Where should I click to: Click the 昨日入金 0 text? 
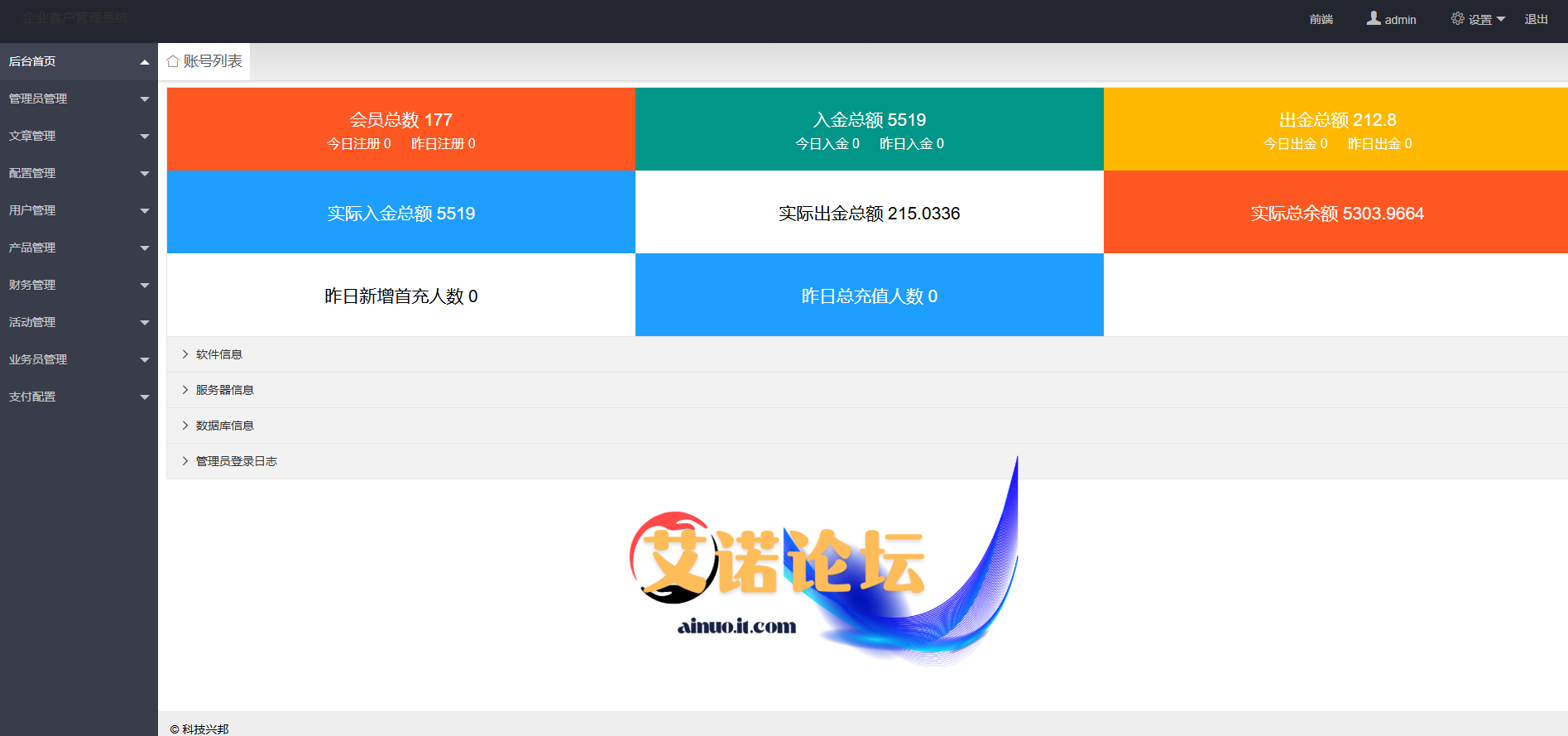(912, 144)
